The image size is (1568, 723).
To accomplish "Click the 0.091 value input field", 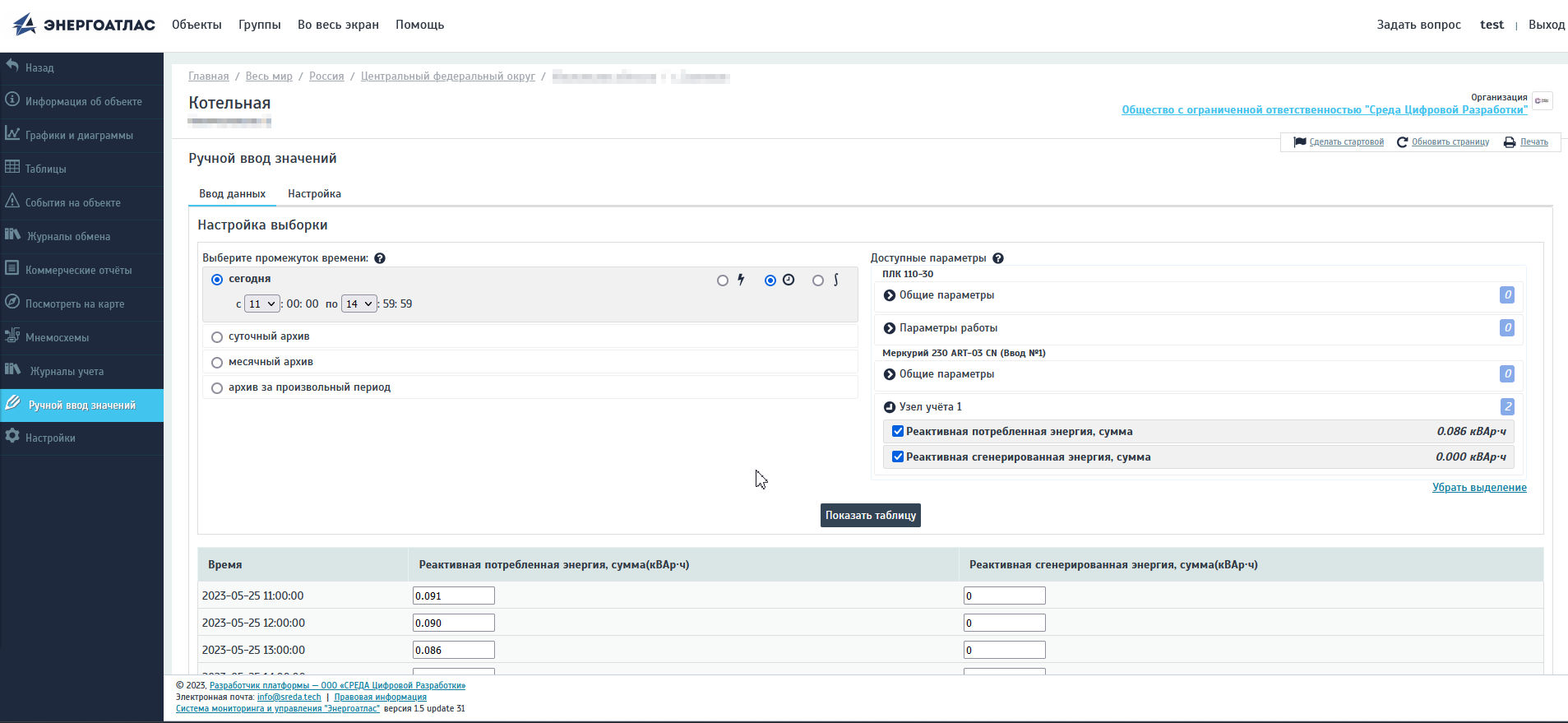I will click(453, 596).
